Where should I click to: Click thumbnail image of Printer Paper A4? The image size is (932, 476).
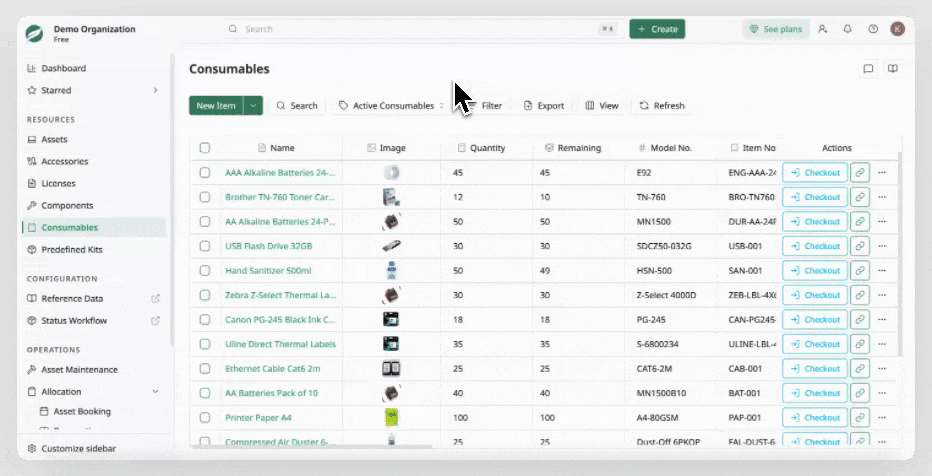tap(391, 417)
